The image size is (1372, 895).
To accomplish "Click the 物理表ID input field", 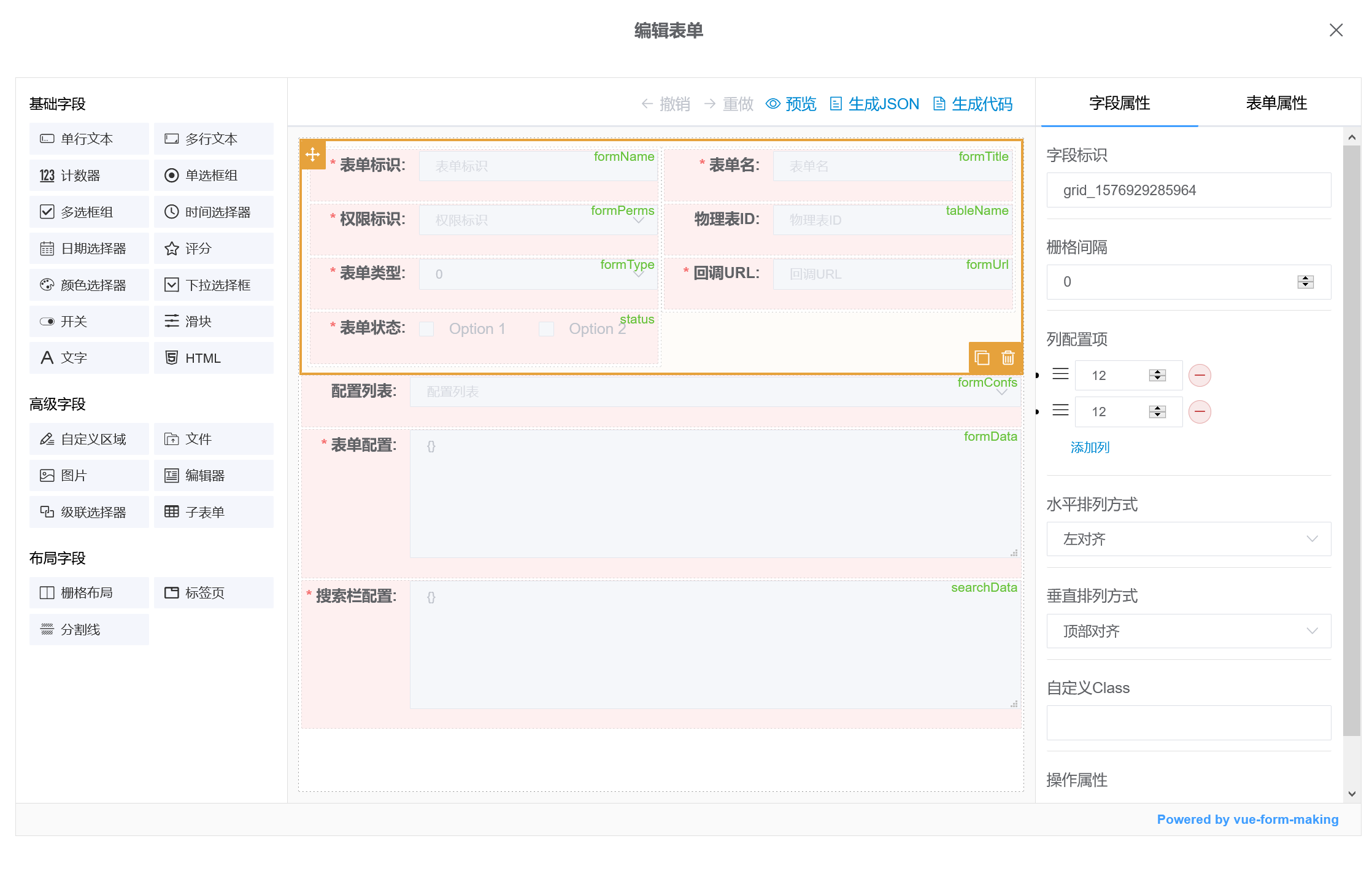I will coord(892,220).
